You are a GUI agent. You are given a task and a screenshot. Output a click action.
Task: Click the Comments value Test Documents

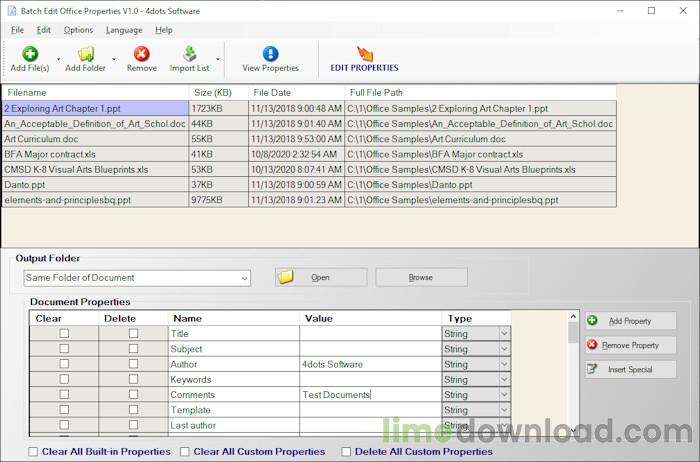click(337, 395)
